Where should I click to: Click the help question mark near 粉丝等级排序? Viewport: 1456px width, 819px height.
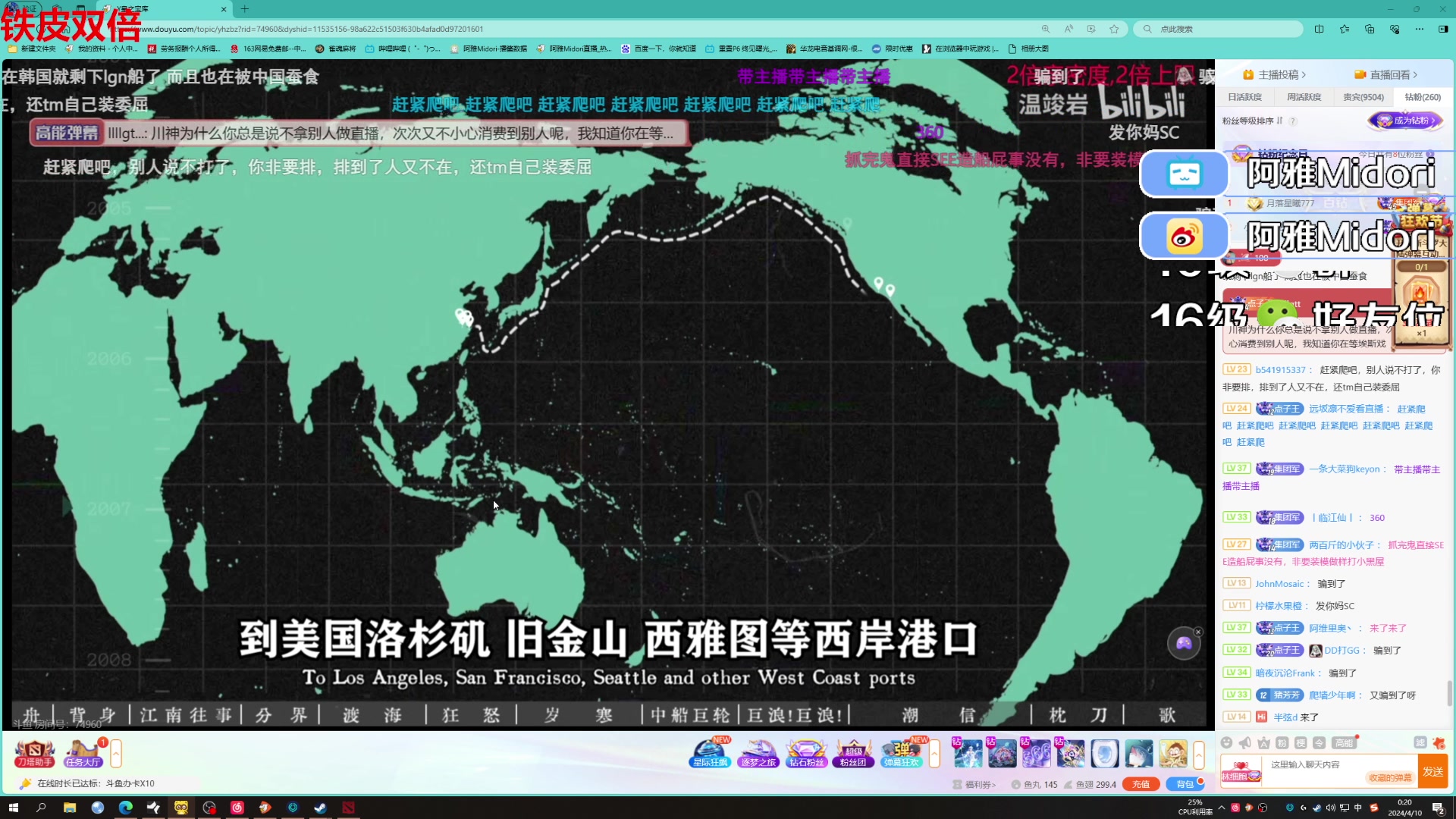click(x=1293, y=121)
